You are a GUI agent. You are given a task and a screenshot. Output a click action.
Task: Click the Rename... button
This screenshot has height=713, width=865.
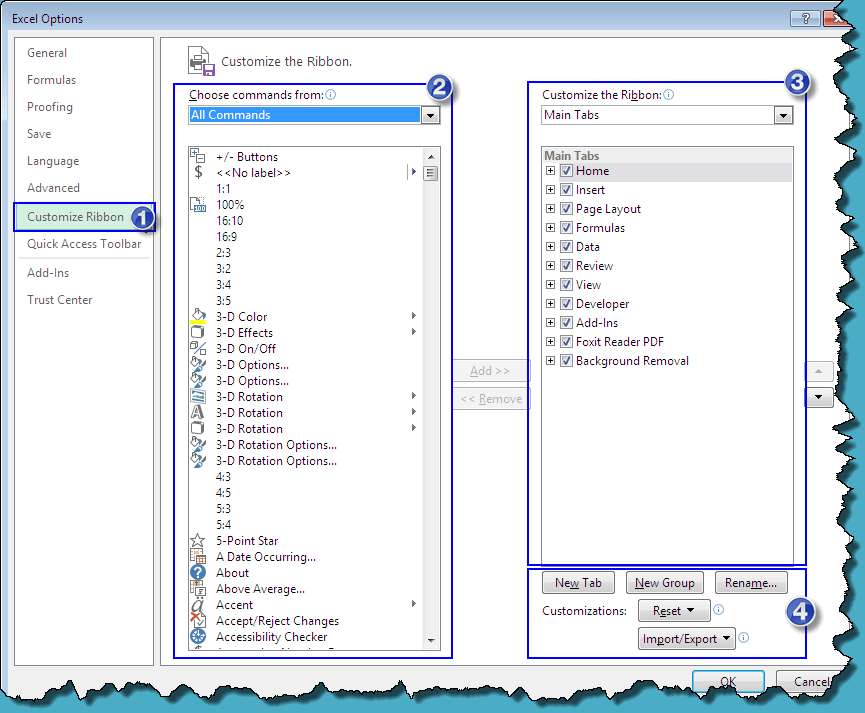(751, 583)
